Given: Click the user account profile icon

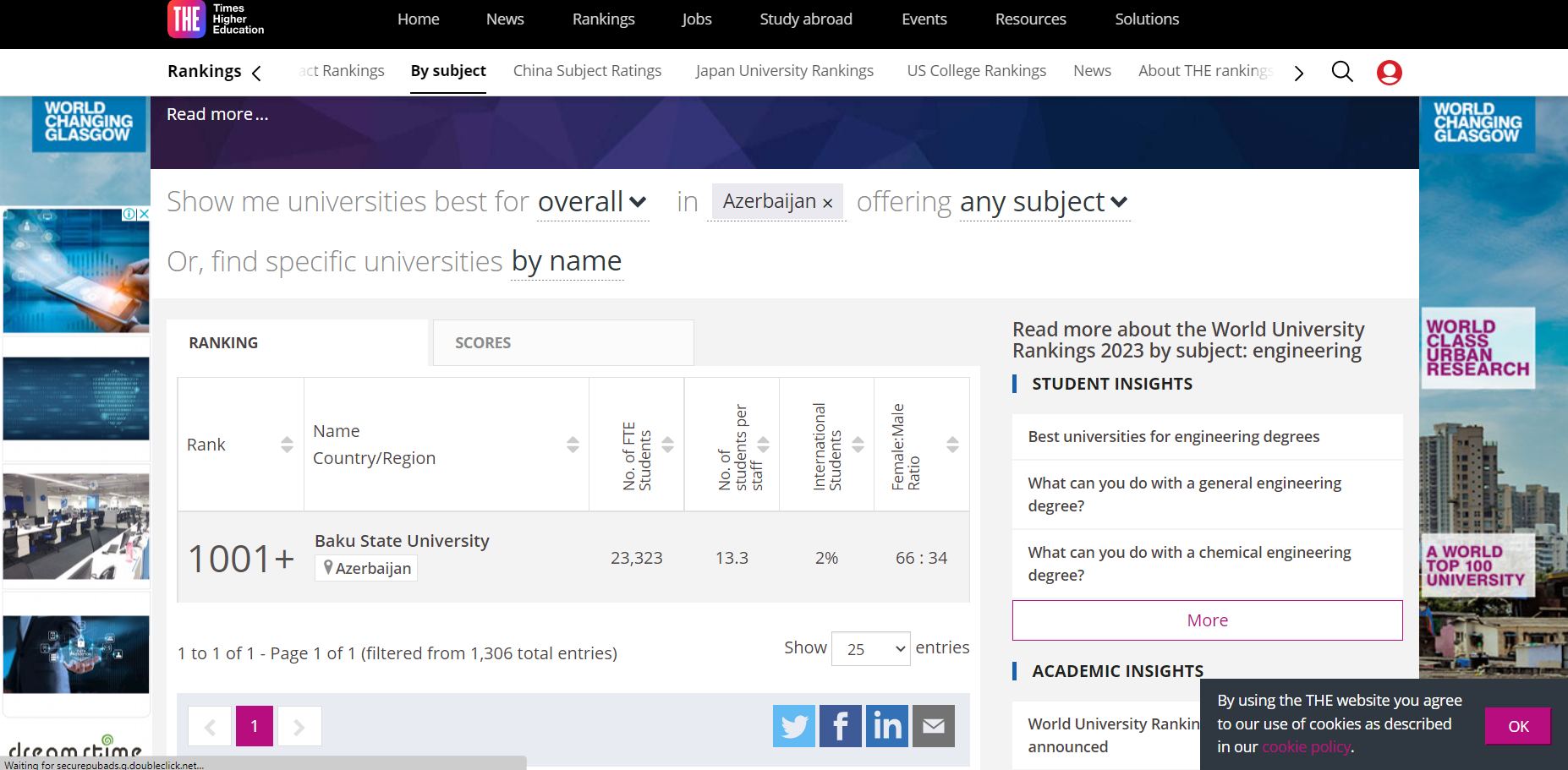Looking at the screenshot, I should pyautogui.click(x=1389, y=73).
